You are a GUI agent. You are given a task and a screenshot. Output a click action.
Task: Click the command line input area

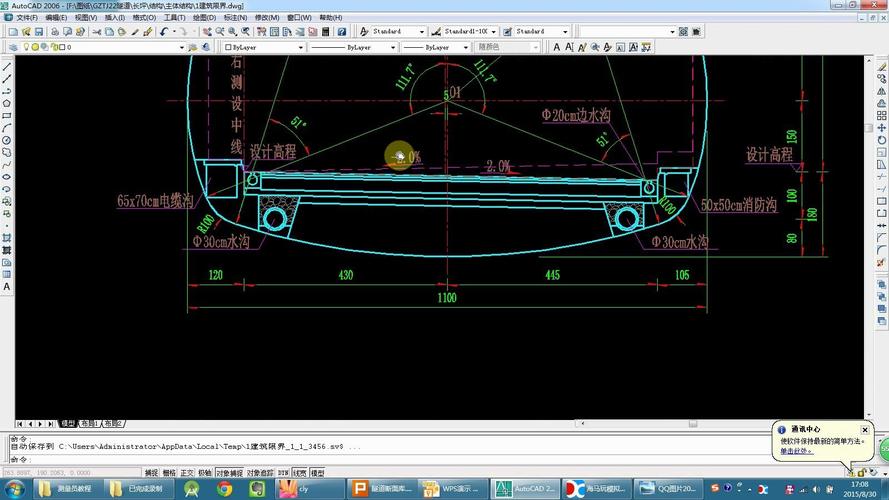click(x=400, y=459)
